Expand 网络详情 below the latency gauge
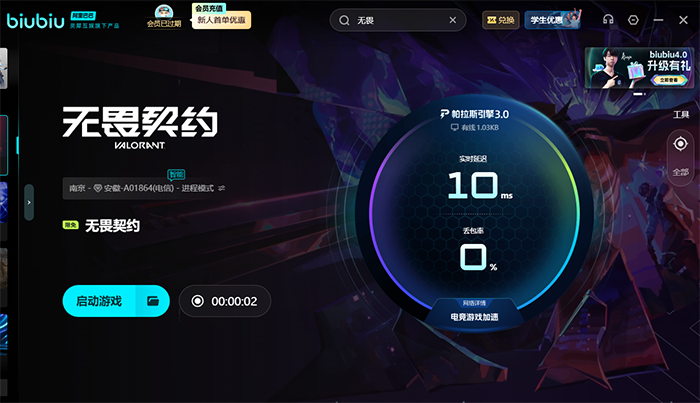Image resolution: width=700 pixels, height=403 pixels. (x=475, y=301)
